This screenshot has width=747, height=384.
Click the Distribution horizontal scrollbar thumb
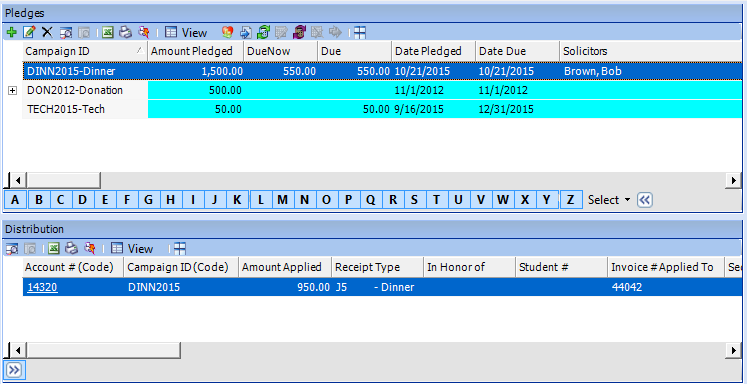point(103,351)
